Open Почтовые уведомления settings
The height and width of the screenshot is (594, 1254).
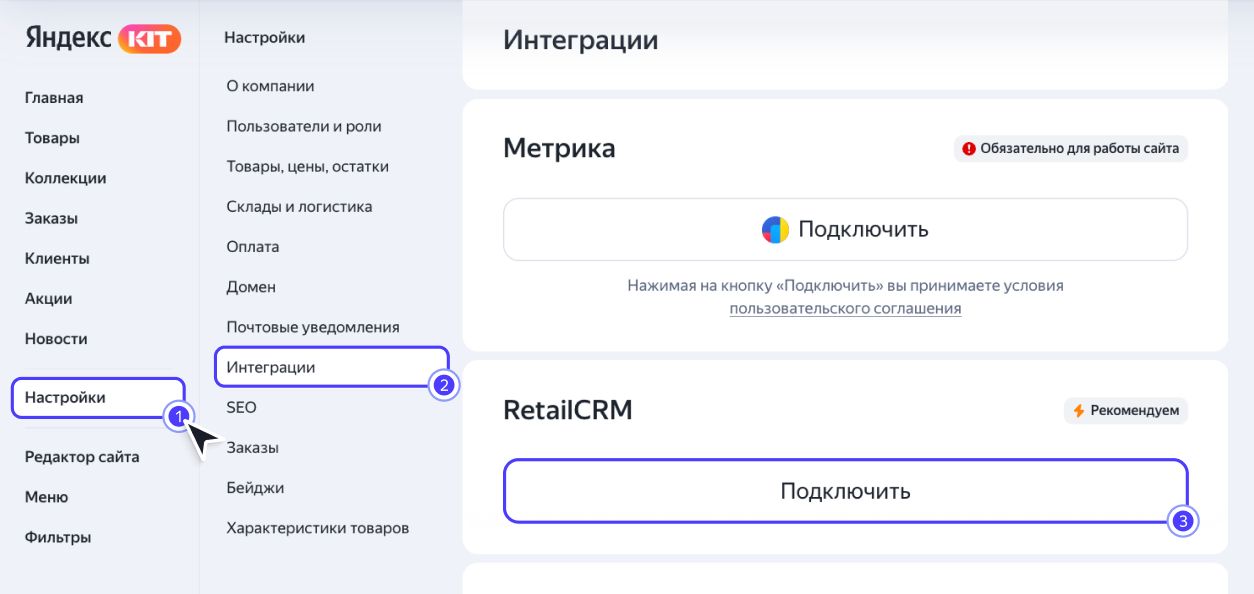tap(313, 327)
